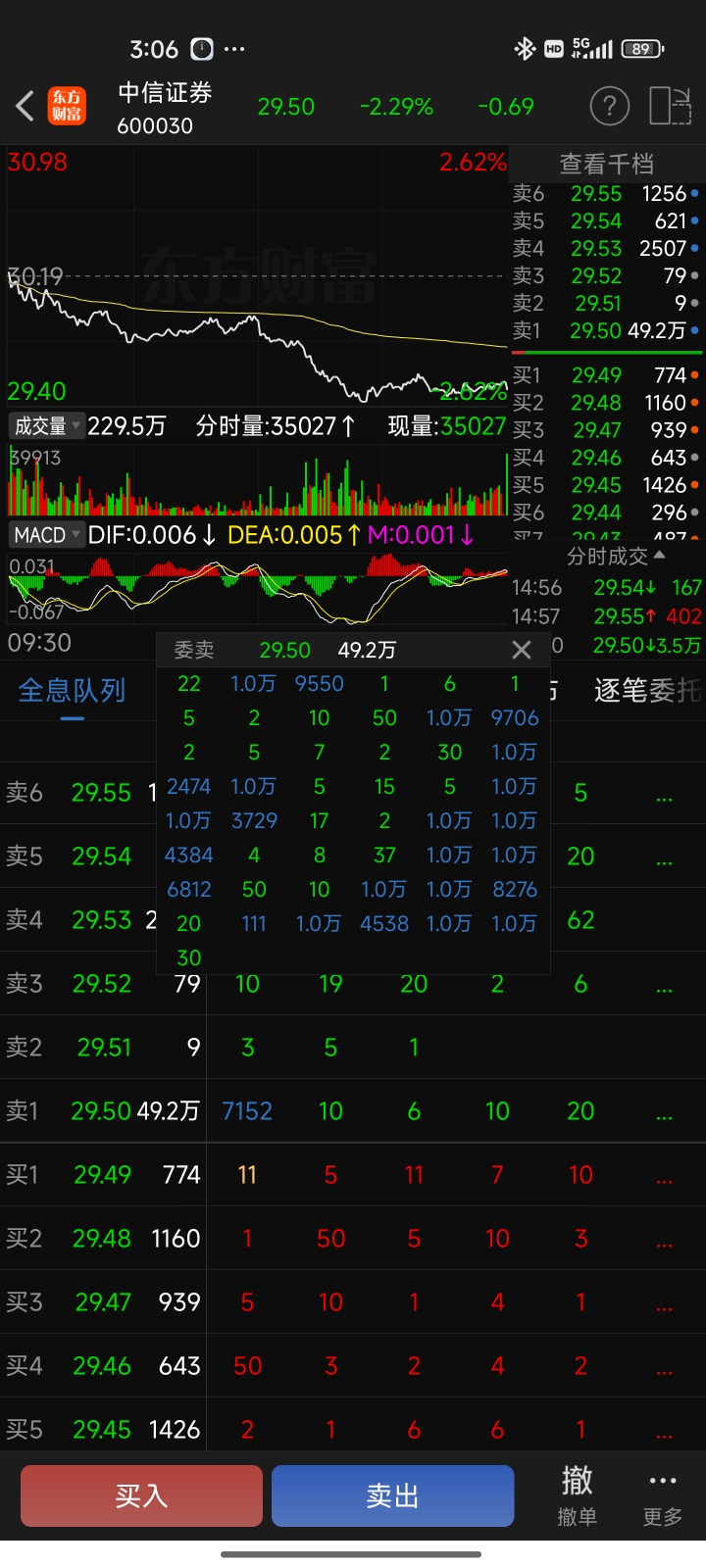Switch to the 全息队列 tab
Viewport: 706px width, 1568px height.
[73, 691]
